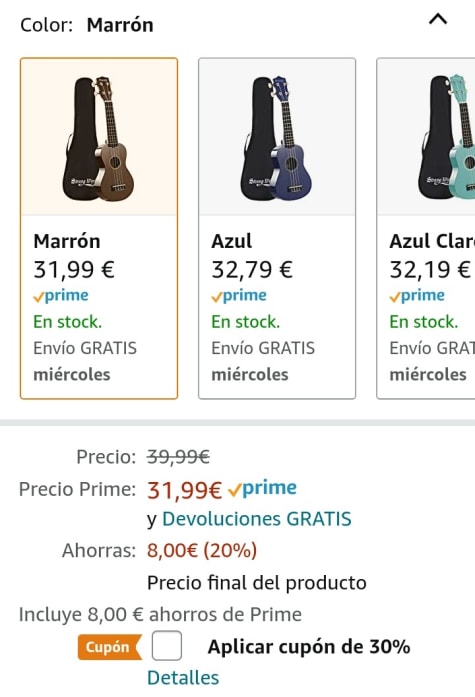Image resolution: width=475 pixels, height=697 pixels.
Task: Tick the 30% coupon checkbox
Action: point(167,645)
